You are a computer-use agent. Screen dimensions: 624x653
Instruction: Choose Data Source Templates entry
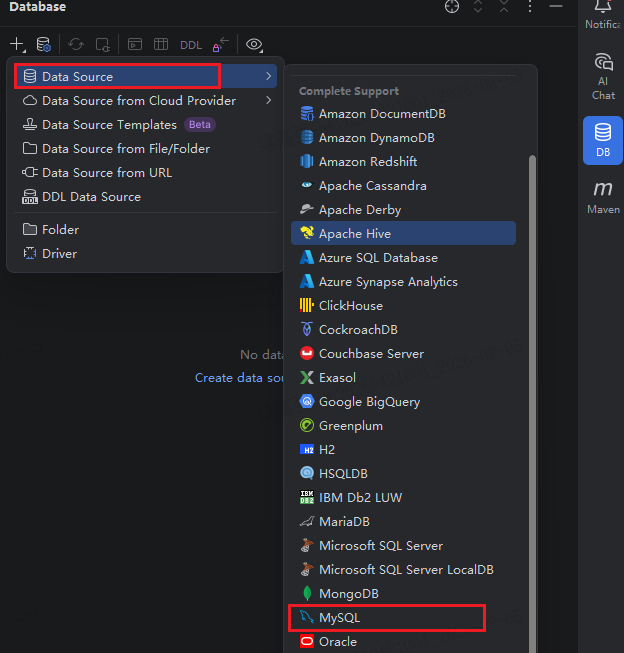(145, 125)
